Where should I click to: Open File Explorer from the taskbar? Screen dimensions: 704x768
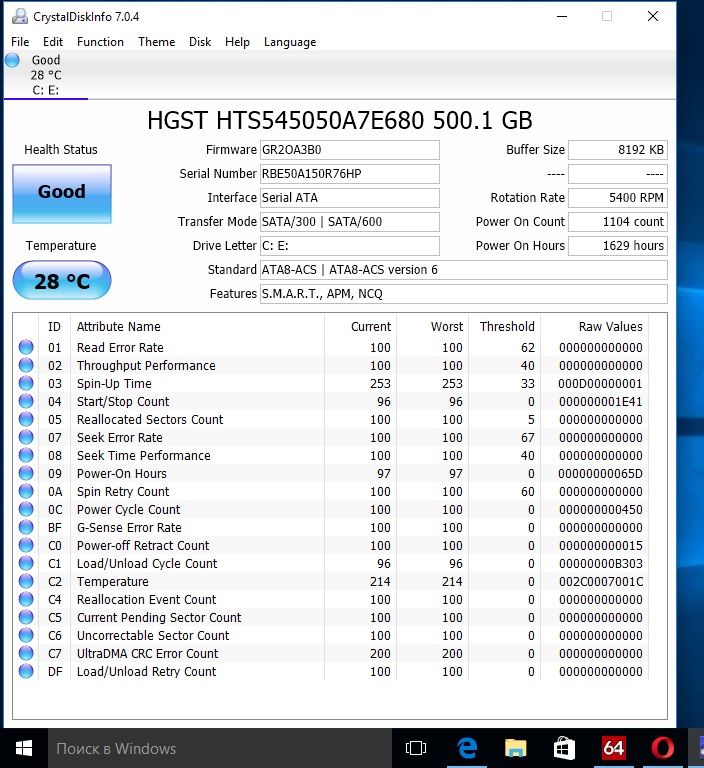point(515,748)
